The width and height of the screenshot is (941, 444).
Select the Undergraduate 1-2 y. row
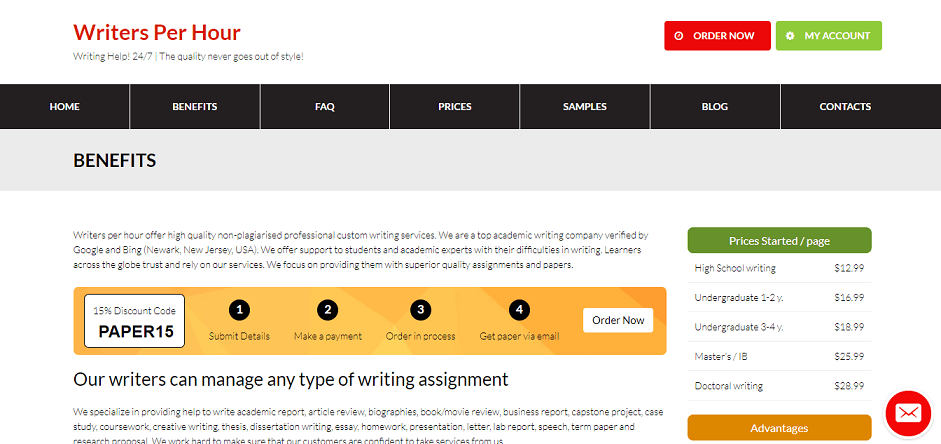tap(780, 298)
